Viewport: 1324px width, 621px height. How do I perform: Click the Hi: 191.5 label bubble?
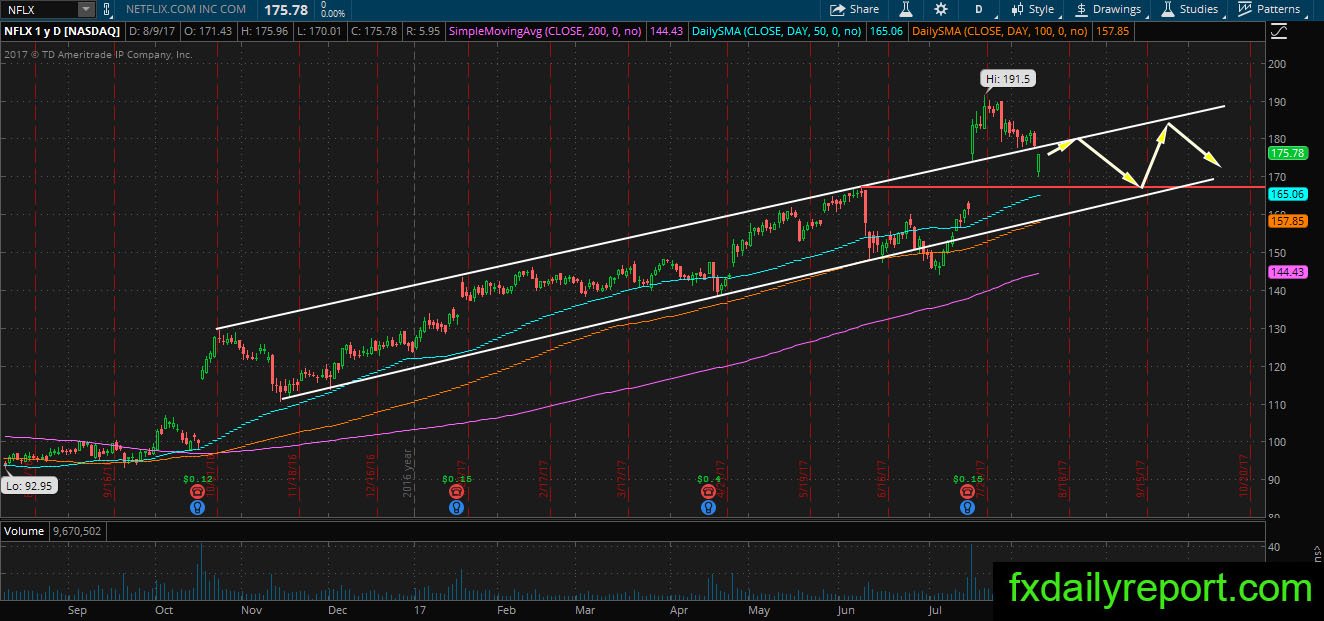tap(1006, 78)
